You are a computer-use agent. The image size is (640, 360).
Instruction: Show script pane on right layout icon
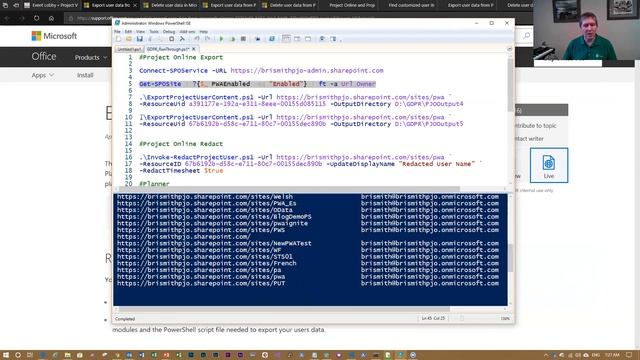[297, 39]
